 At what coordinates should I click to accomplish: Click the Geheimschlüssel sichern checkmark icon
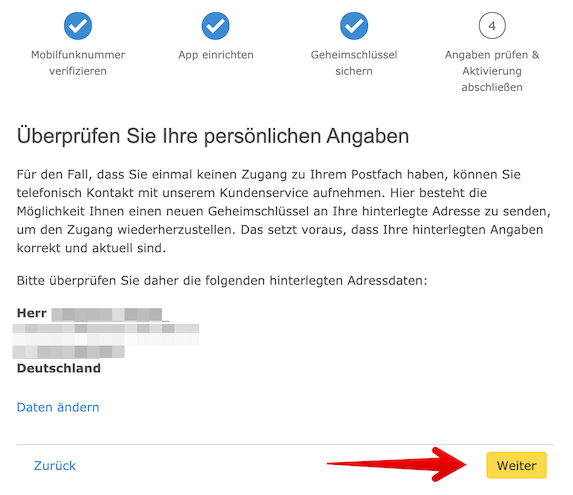[x=354, y=26]
